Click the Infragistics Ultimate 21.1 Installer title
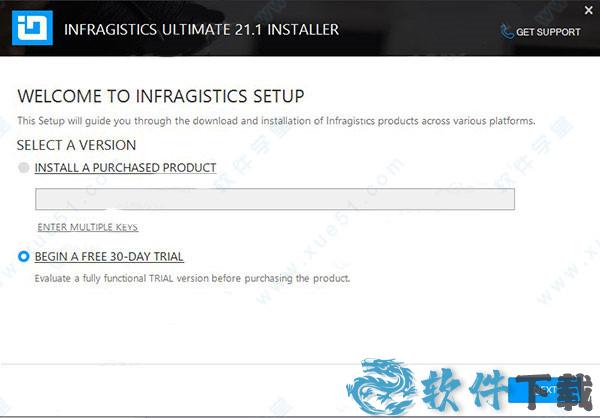The image size is (600, 418). 201,29
